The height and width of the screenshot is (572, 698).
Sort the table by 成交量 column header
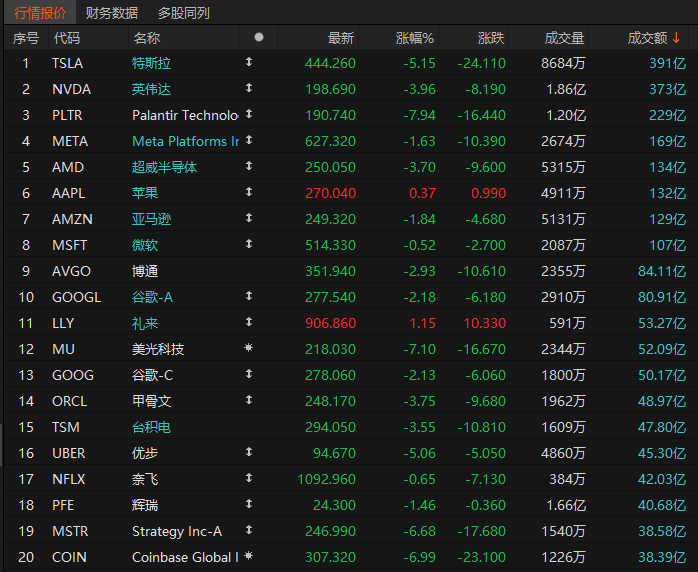(564, 38)
